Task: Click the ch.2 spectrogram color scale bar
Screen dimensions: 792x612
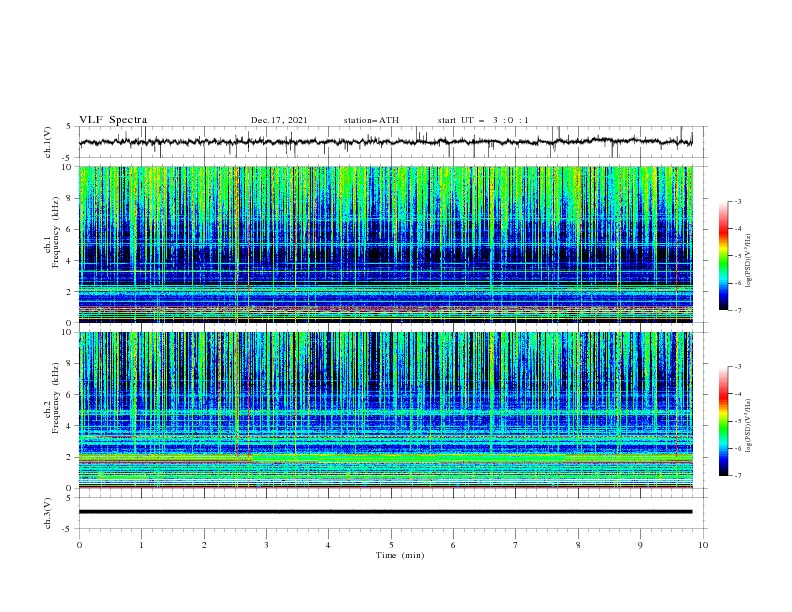Action: tap(723, 421)
